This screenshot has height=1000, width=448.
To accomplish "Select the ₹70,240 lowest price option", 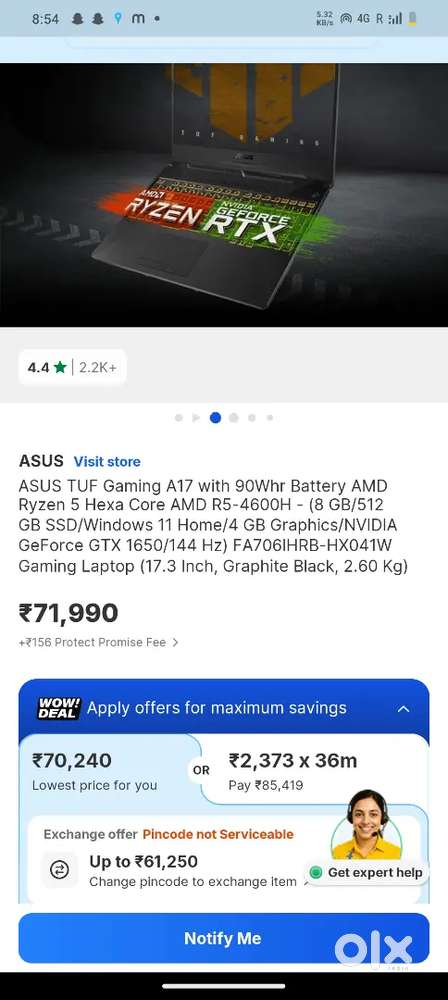I will click(105, 770).
